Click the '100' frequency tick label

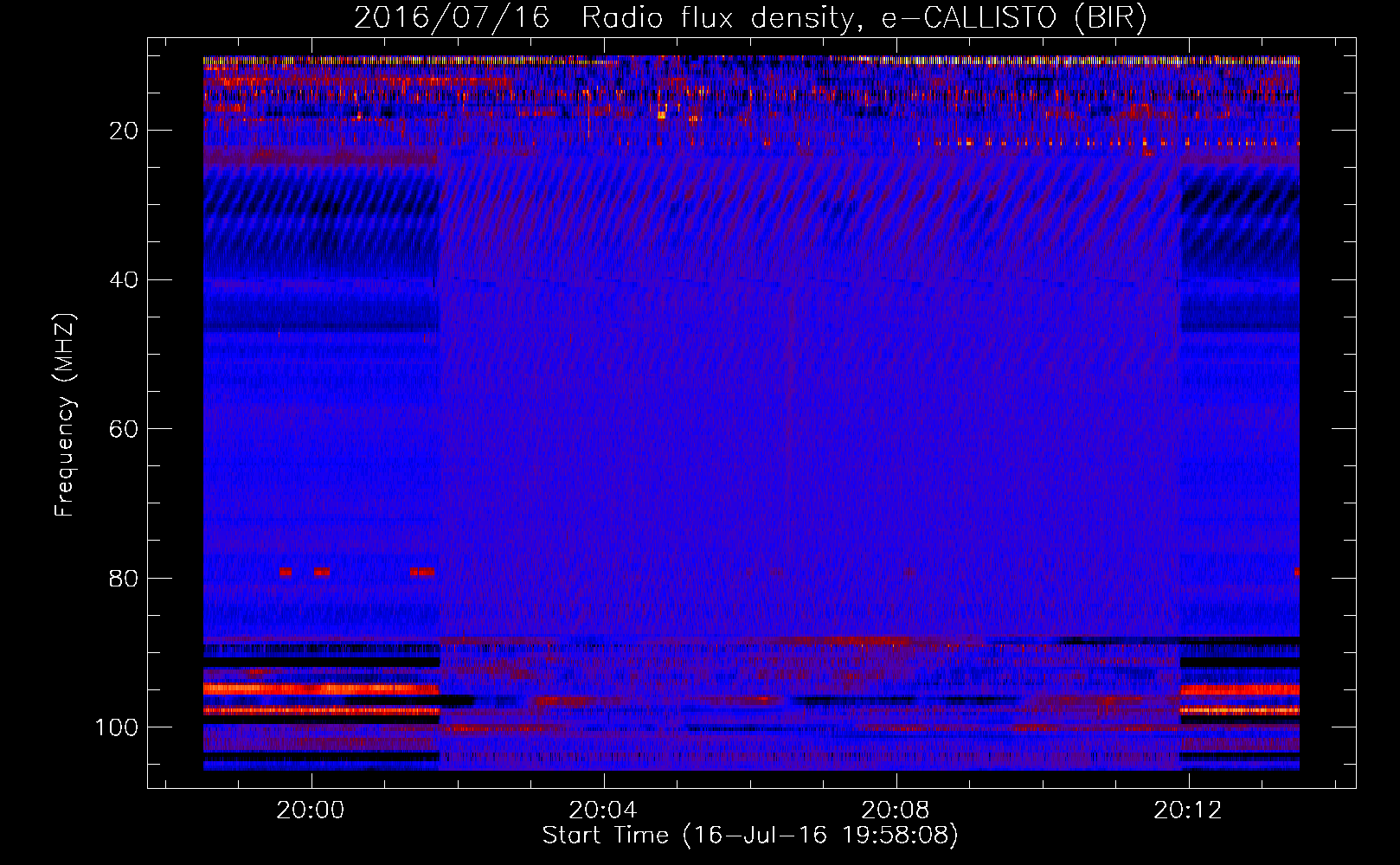[x=117, y=727]
